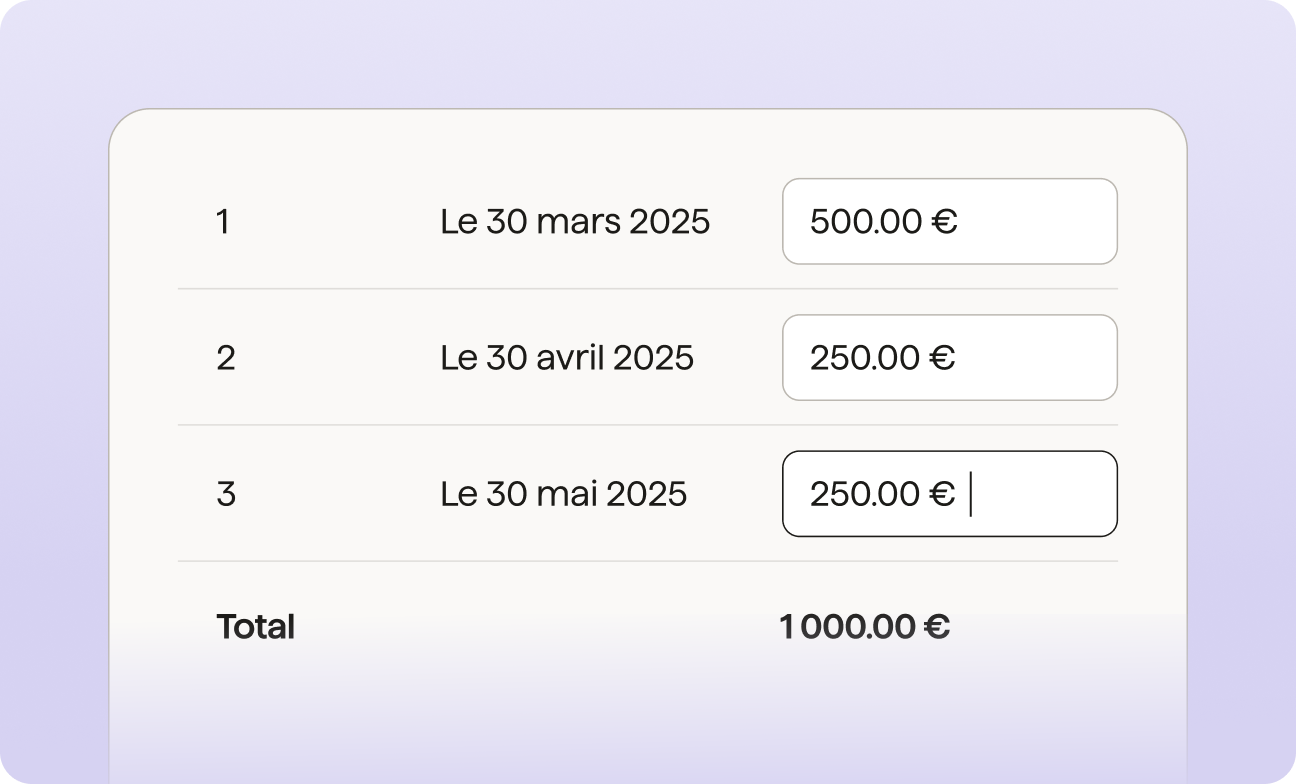Click the euro symbol in the avril field
The width and height of the screenshot is (1296, 784).
pyautogui.click(x=942, y=357)
